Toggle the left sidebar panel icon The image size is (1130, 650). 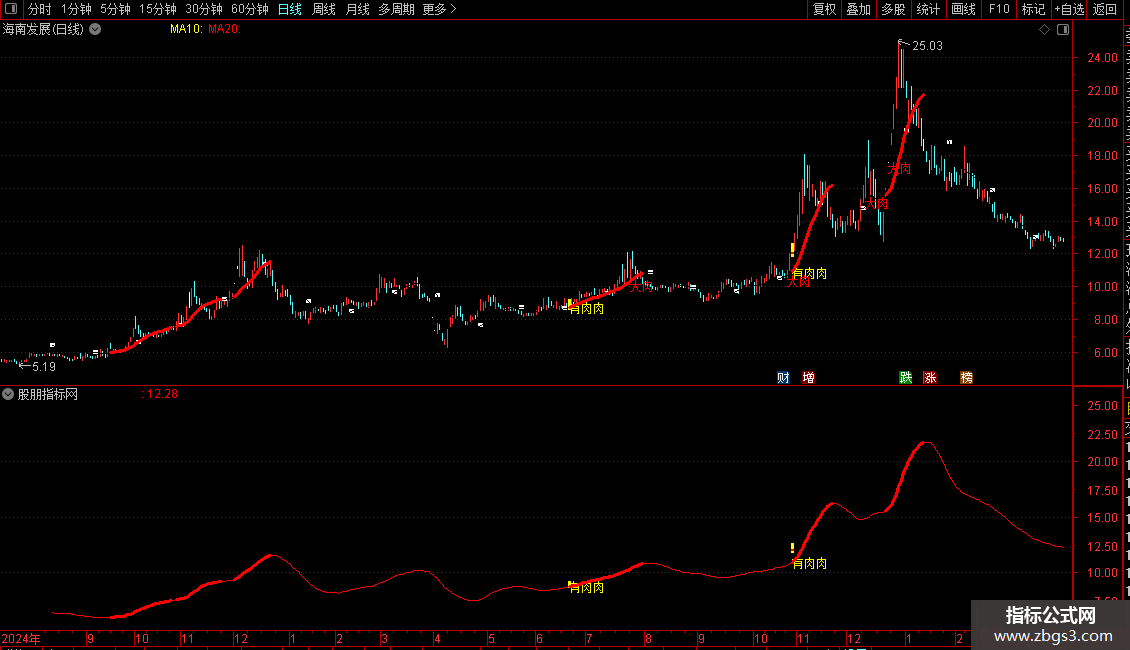pyautogui.click(x=11, y=9)
